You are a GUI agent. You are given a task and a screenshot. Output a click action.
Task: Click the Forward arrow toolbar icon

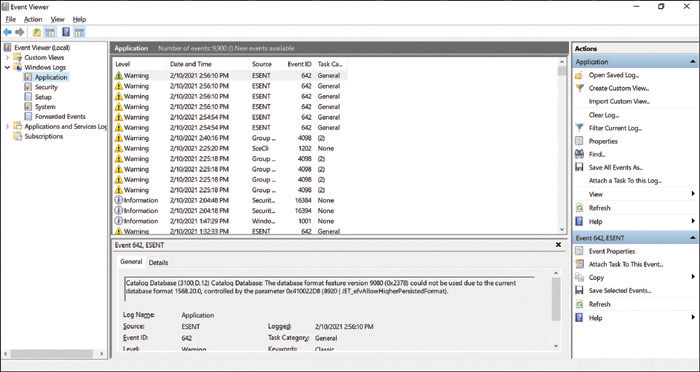(20, 32)
